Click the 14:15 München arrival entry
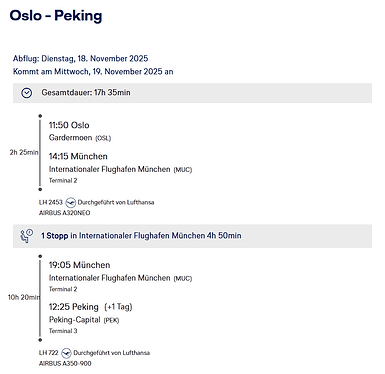 (x=78, y=156)
